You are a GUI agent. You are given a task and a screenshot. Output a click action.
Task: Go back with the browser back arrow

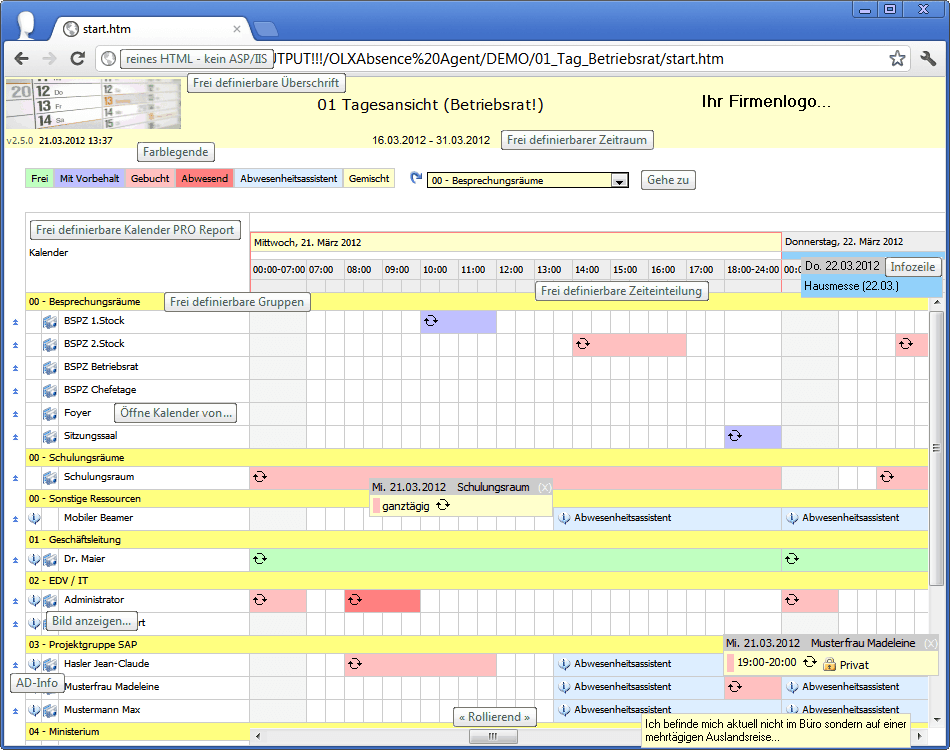click(21, 59)
